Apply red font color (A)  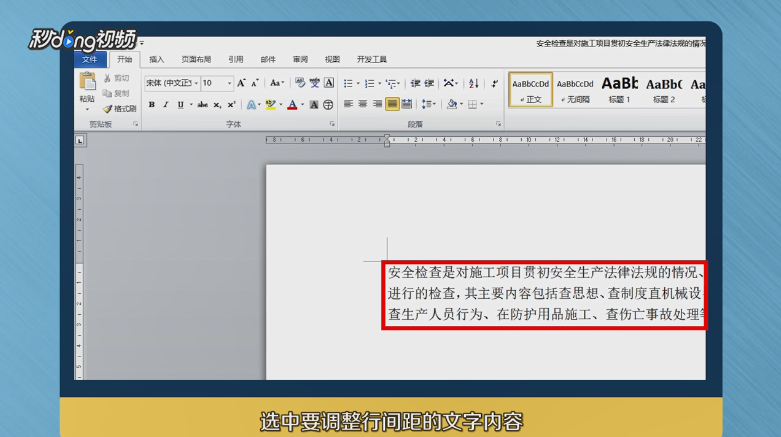(x=292, y=105)
